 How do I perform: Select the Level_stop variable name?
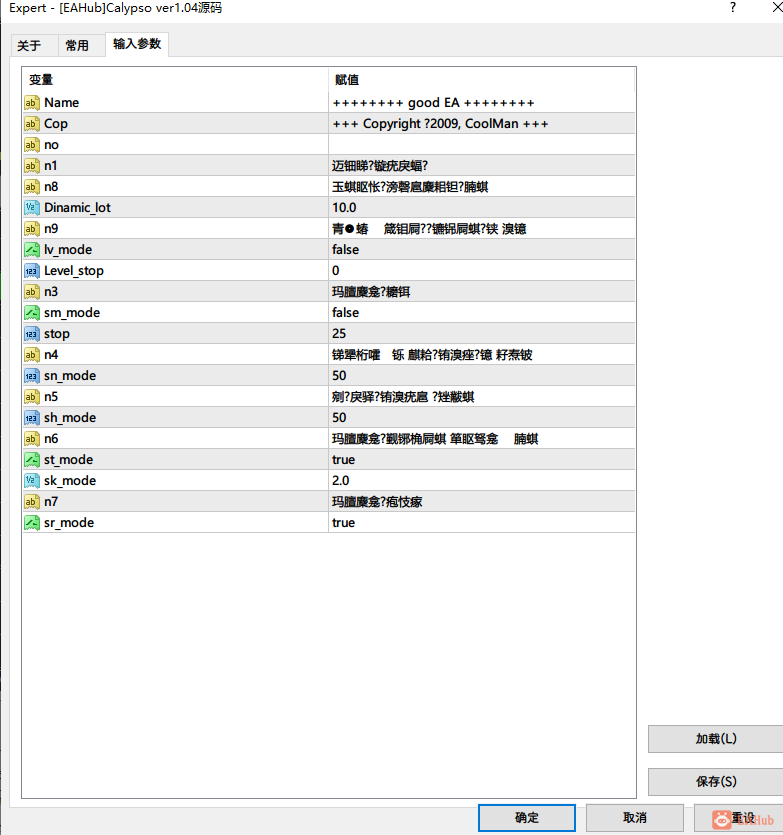pyautogui.click(x=74, y=271)
